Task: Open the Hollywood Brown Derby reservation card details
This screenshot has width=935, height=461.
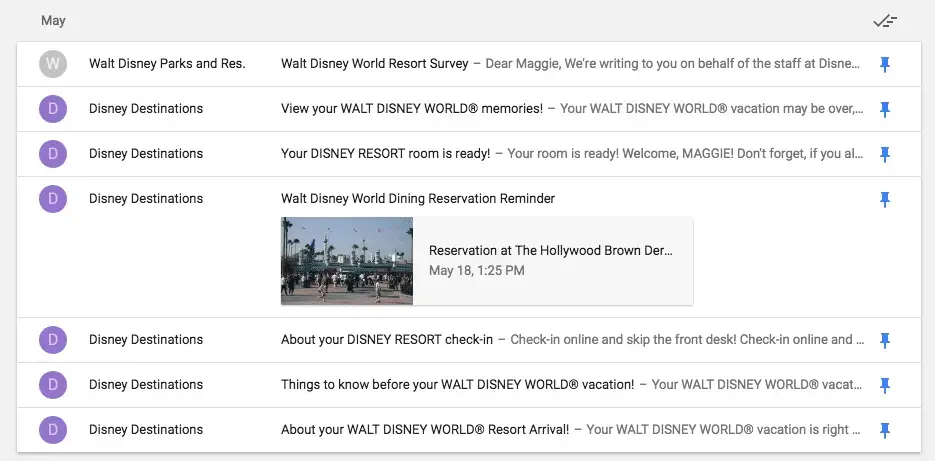Action: (x=551, y=260)
